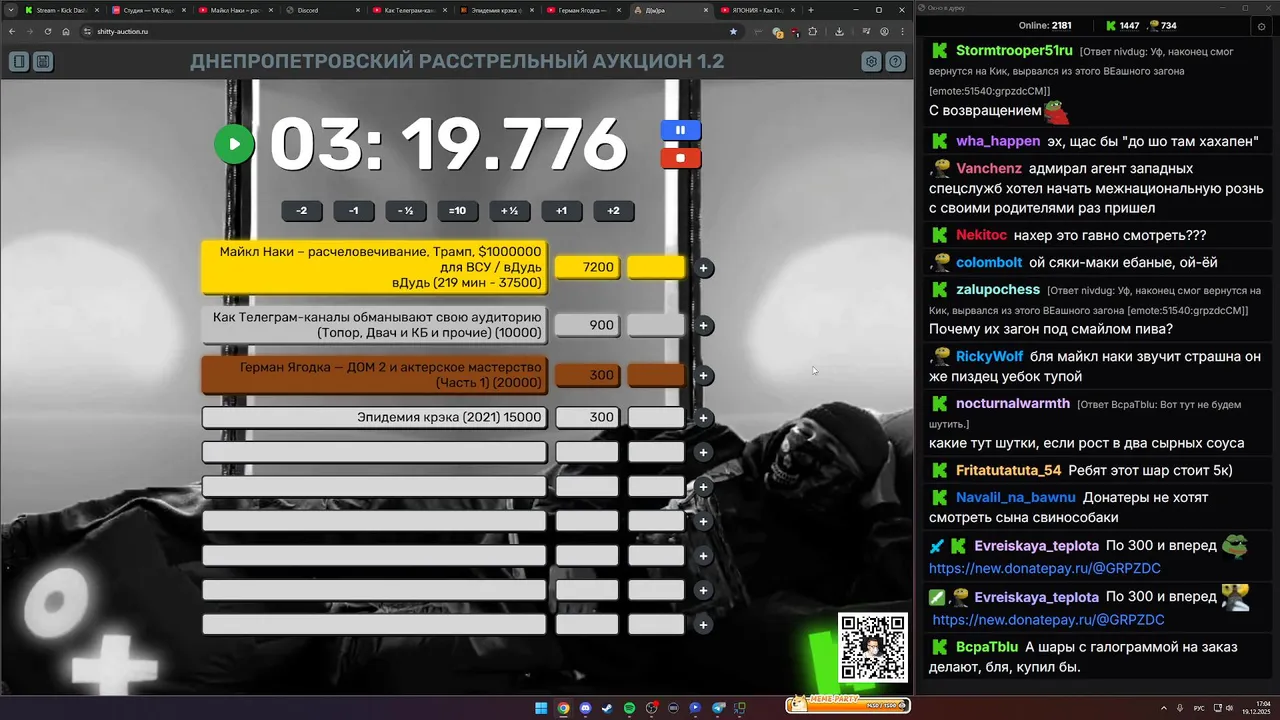Viewport: 1280px width, 720px height.
Task: Switch to Герман Ягодка browser tab
Action: pyautogui.click(x=582, y=10)
